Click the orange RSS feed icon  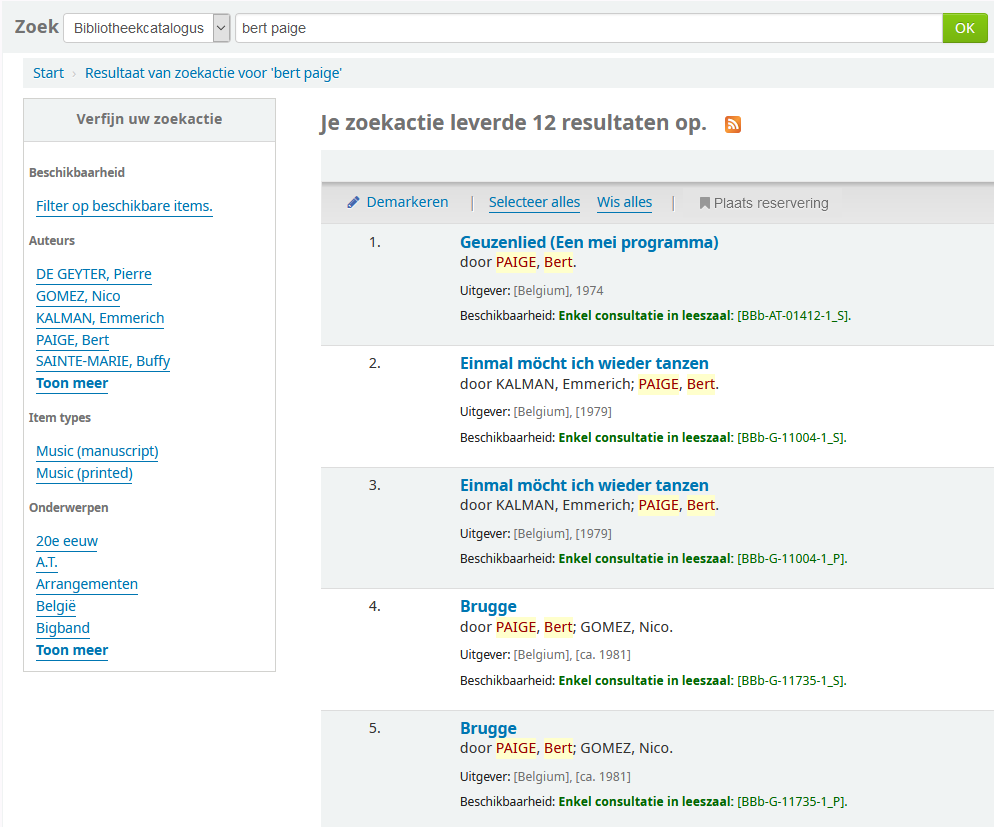pos(733,124)
